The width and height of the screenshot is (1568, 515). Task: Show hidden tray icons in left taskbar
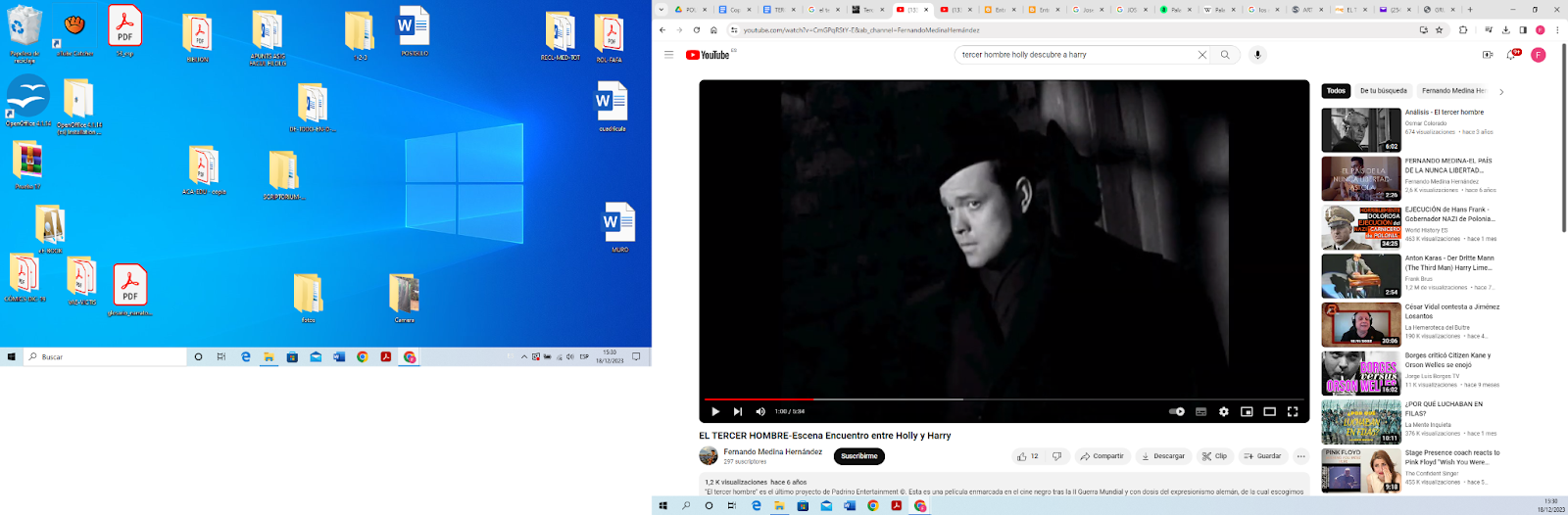[x=524, y=356]
